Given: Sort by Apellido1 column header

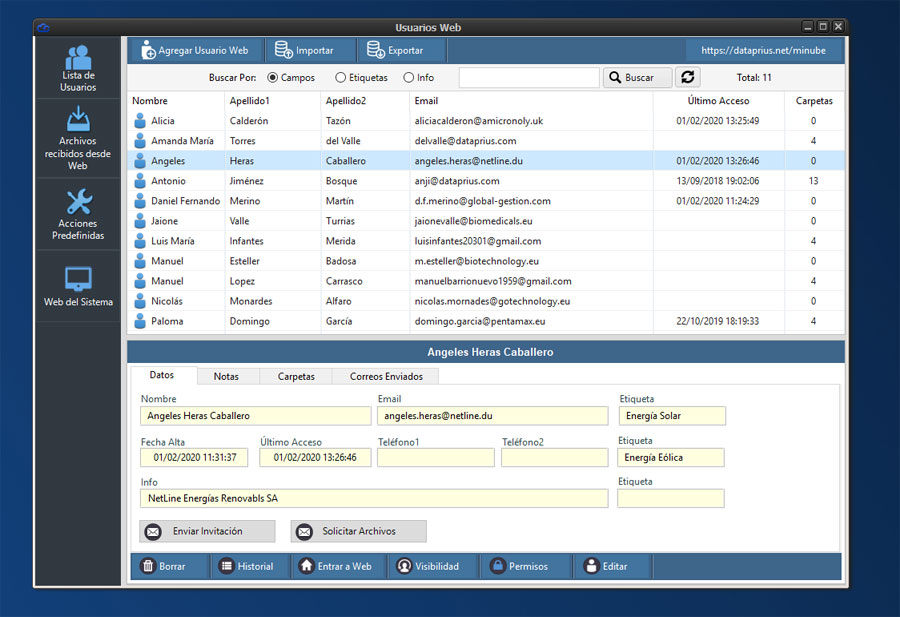Looking at the screenshot, I should click(249, 100).
